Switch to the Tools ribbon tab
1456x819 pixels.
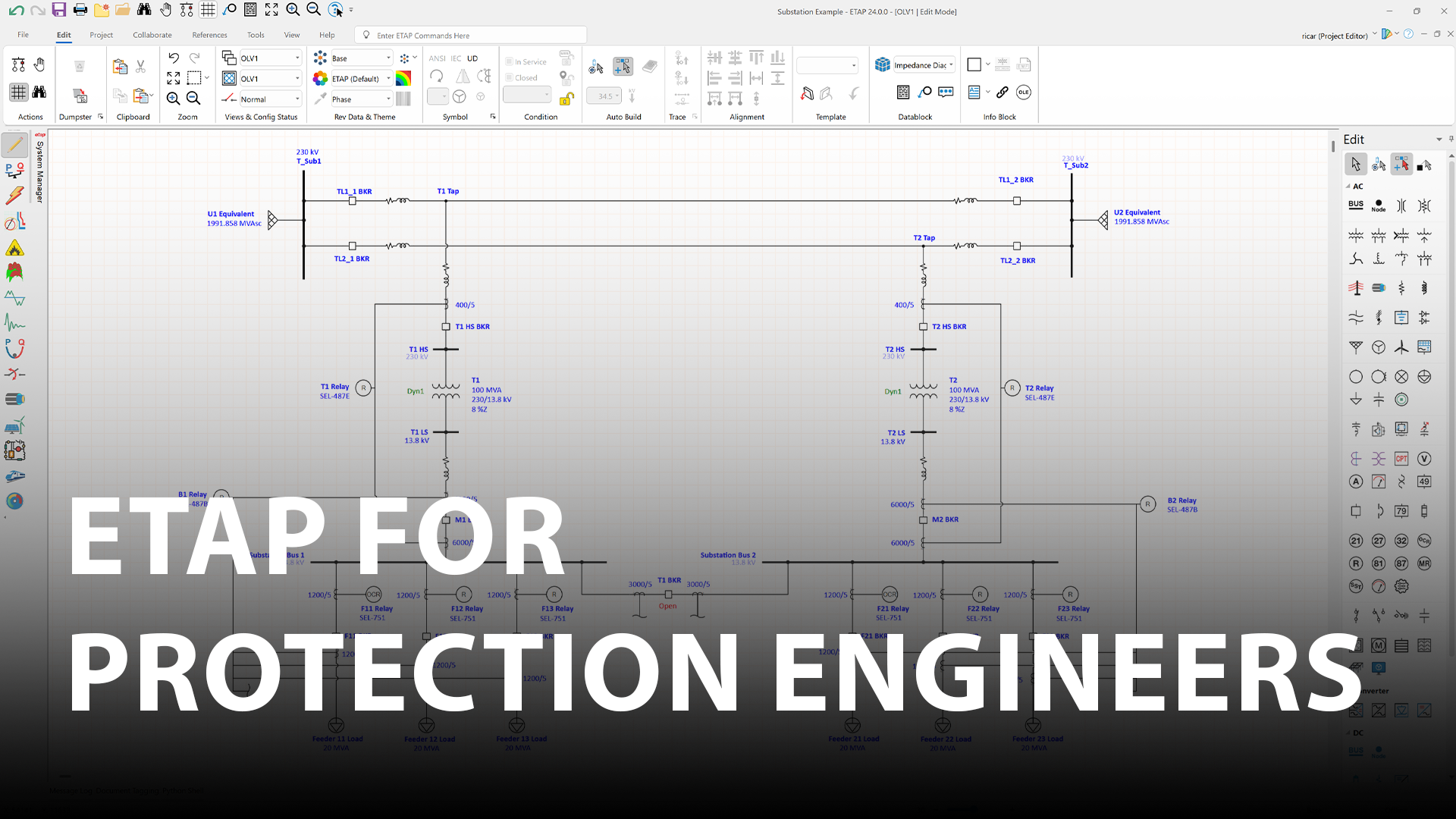point(256,35)
